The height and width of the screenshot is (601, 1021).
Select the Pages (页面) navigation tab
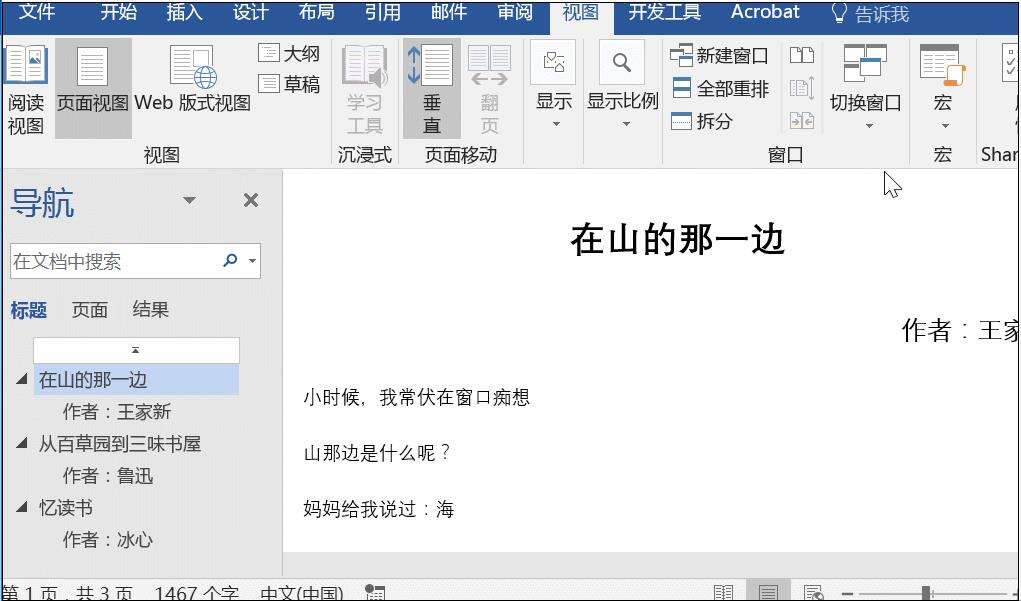click(89, 310)
